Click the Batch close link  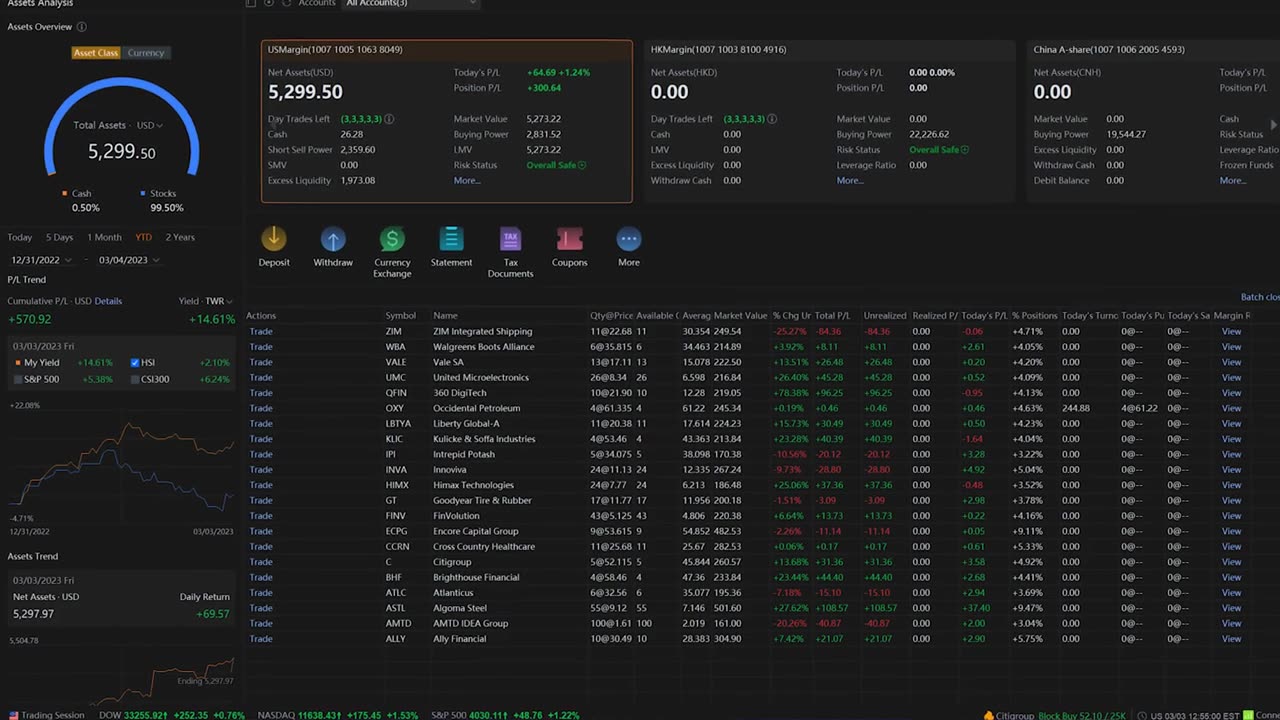pyautogui.click(x=1260, y=297)
